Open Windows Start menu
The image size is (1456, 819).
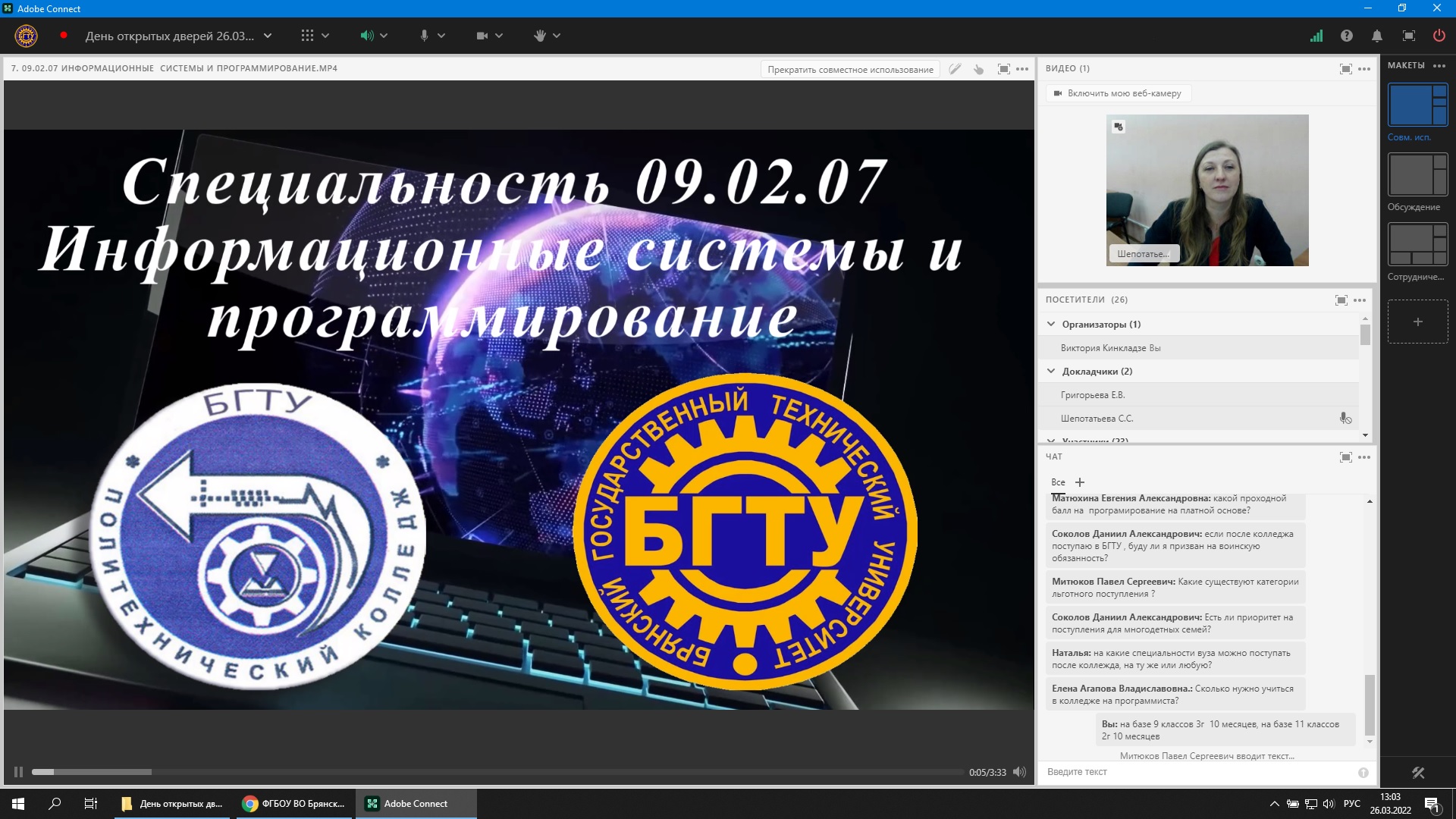click(x=18, y=804)
